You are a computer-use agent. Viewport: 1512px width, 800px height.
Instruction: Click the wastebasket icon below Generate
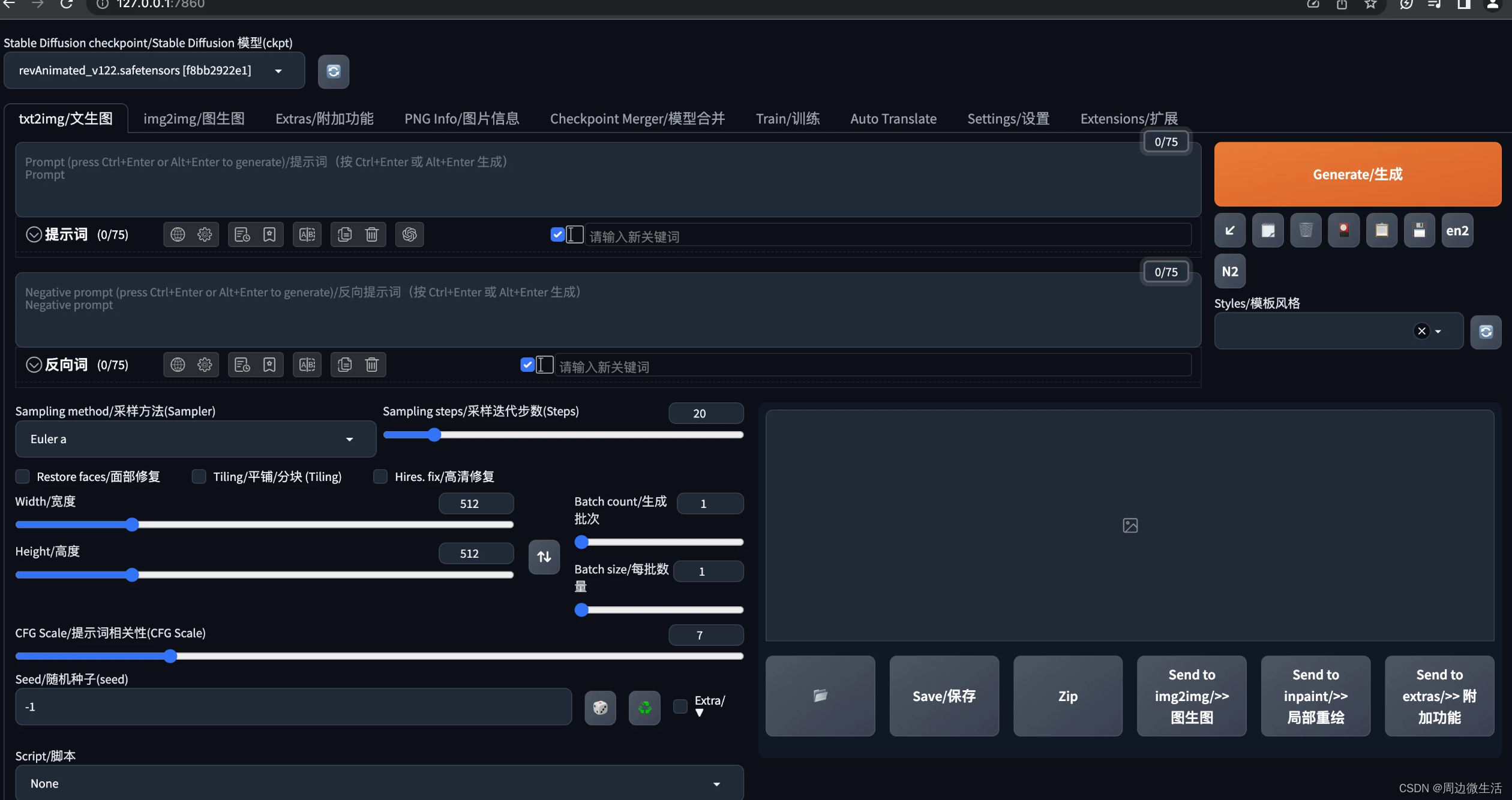[1306, 230]
